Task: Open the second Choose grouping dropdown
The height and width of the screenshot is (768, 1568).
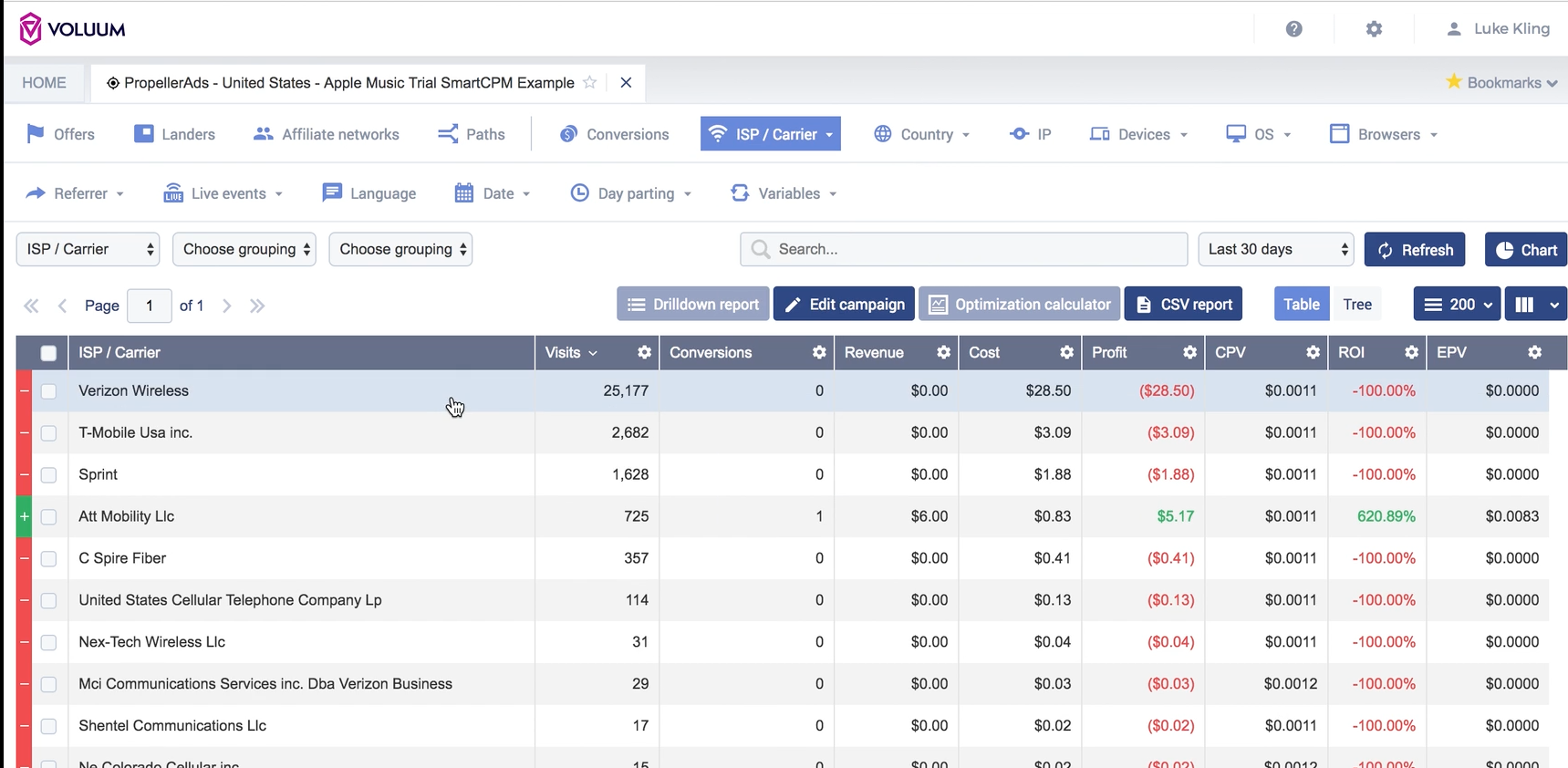Action: click(x=244, y=249)
